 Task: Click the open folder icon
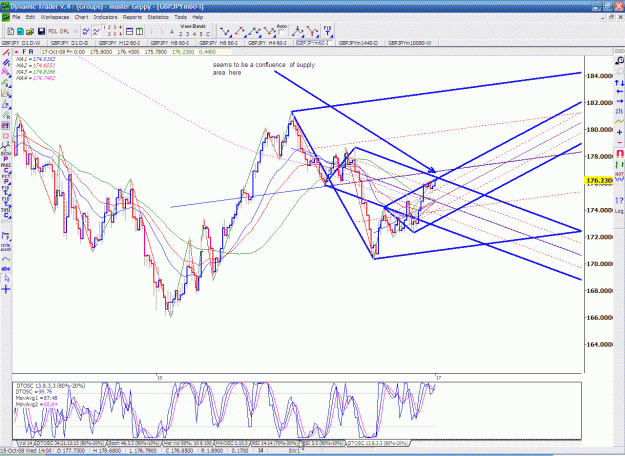pos(30,31)
